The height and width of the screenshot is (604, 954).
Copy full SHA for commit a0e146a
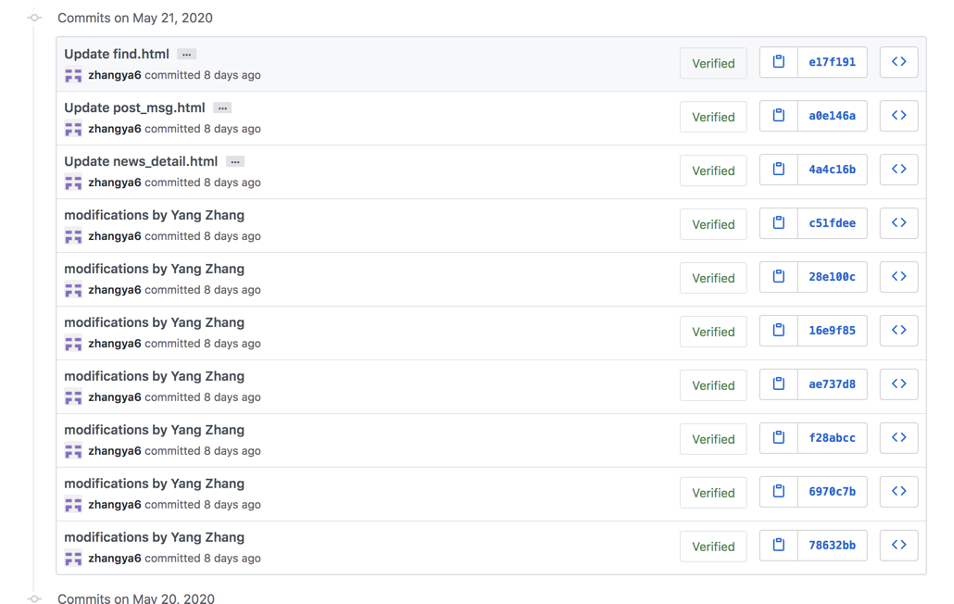778,116
